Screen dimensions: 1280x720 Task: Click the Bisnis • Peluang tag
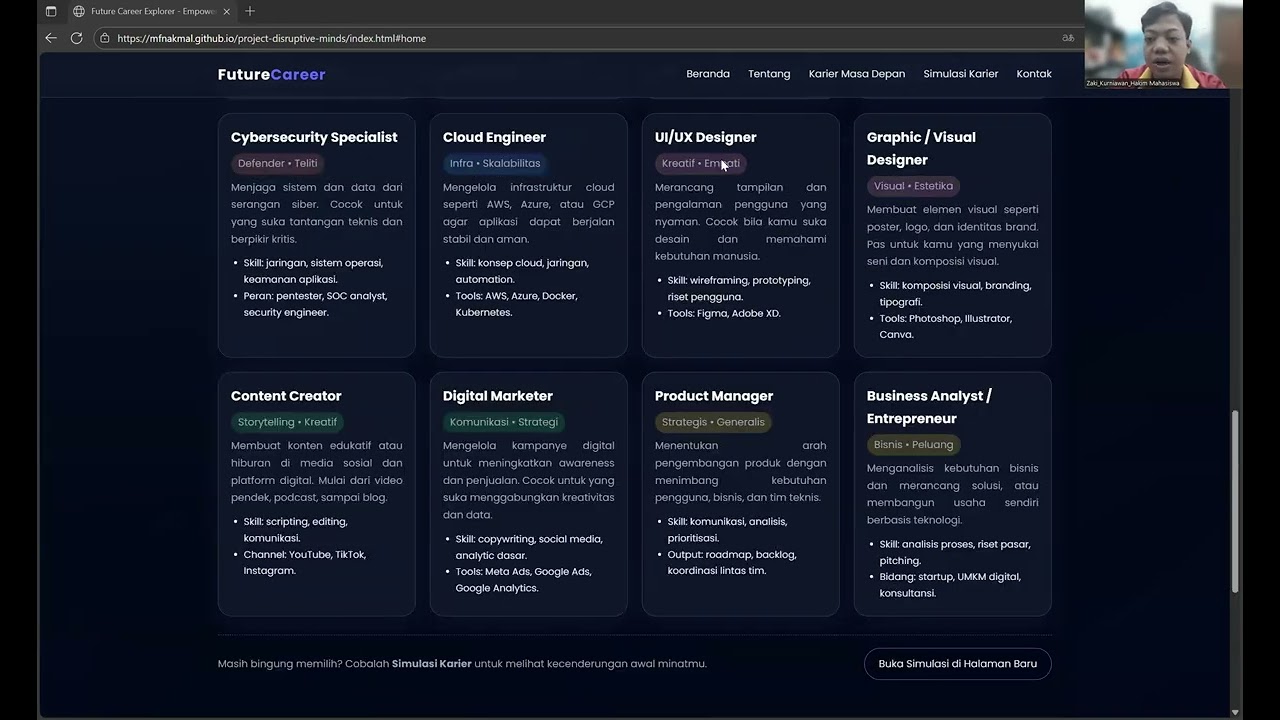click(913, 445)
